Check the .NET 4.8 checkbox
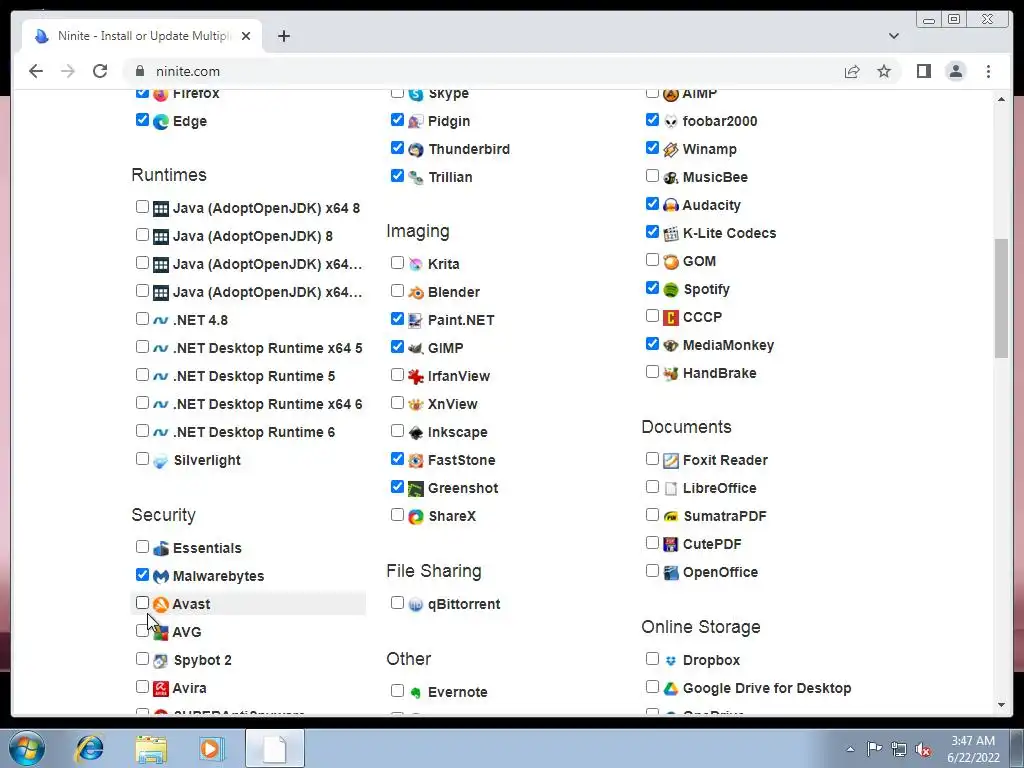 tap(142, 319)
